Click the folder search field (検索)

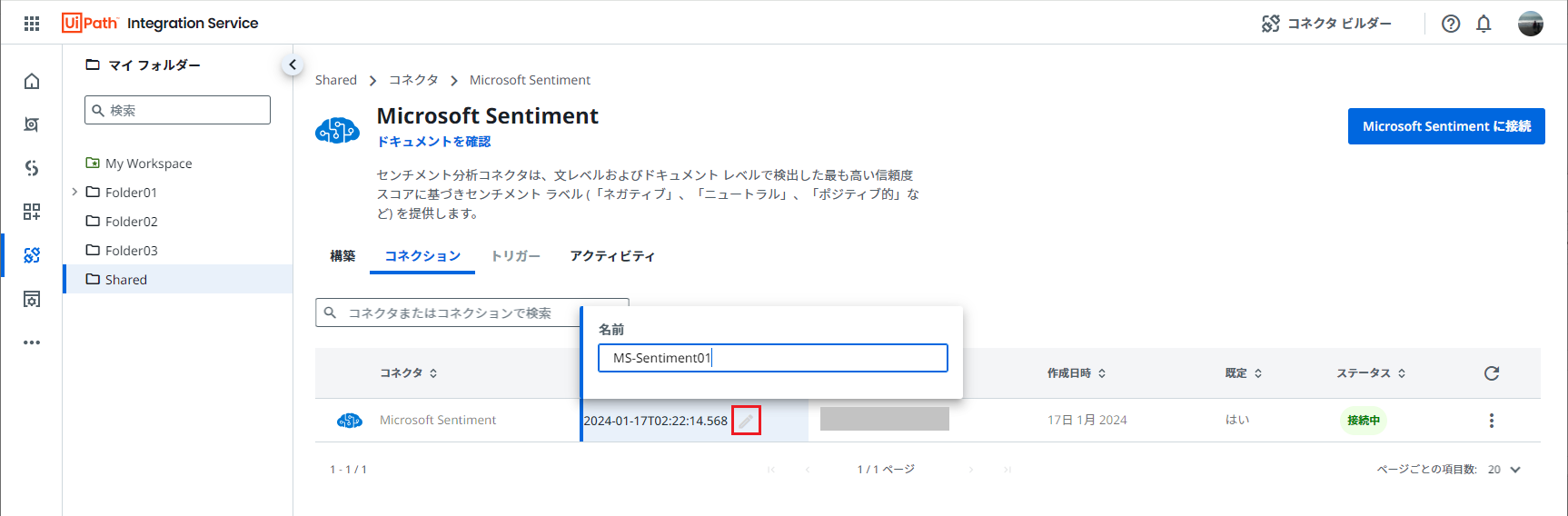(x=177, y=110)
